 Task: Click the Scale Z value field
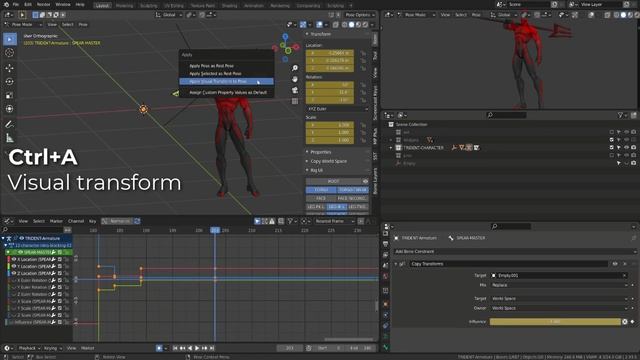(330, 140)
